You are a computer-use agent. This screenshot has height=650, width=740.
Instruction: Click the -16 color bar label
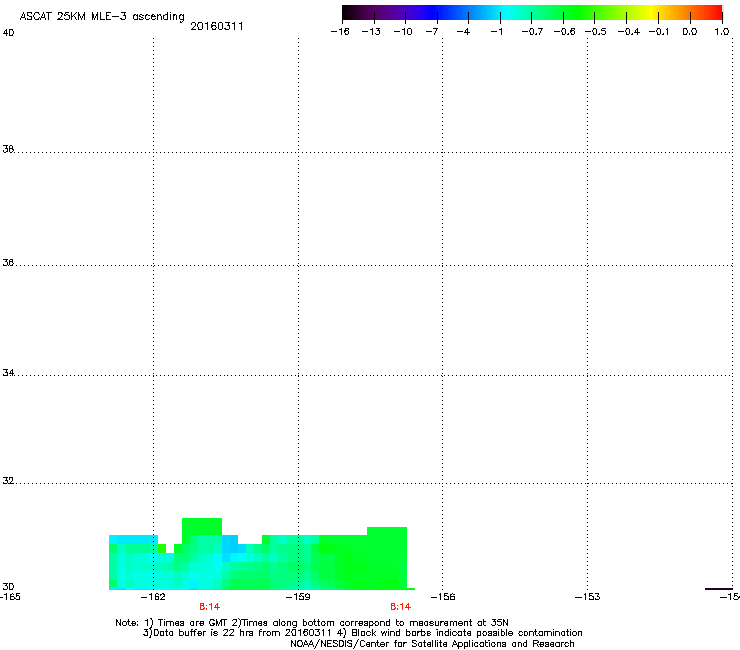340,32
